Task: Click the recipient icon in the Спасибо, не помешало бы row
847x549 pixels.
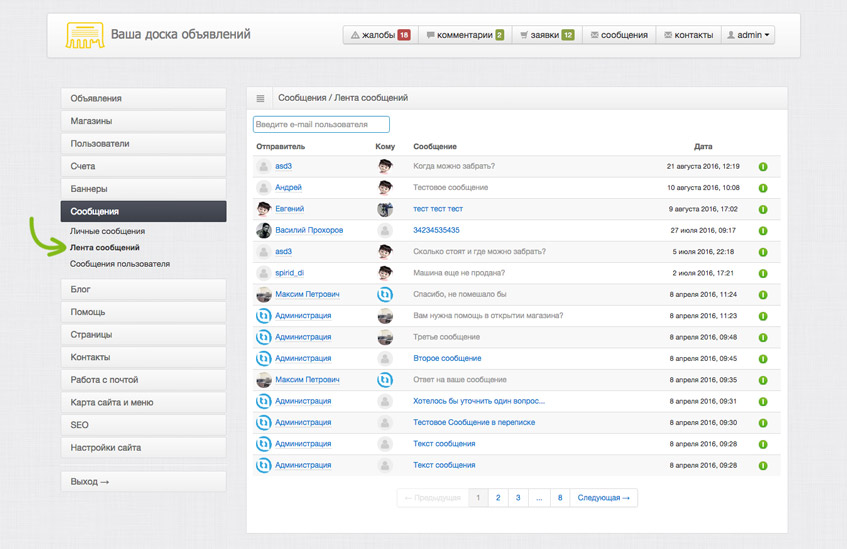Action: [385, 294]
